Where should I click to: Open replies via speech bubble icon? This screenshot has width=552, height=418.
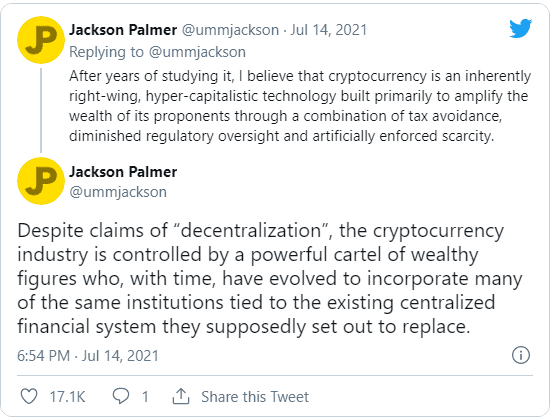[x=121, y=396]
